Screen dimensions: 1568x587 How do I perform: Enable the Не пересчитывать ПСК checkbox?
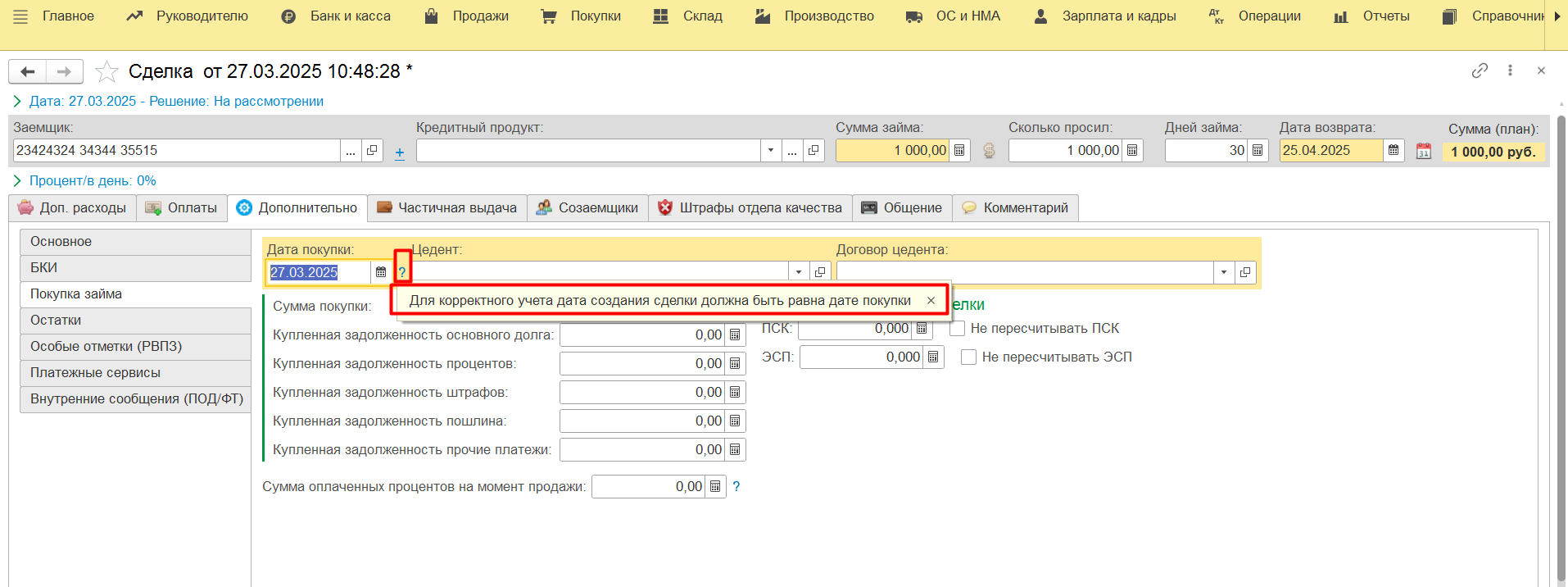(x=957, y=328)
